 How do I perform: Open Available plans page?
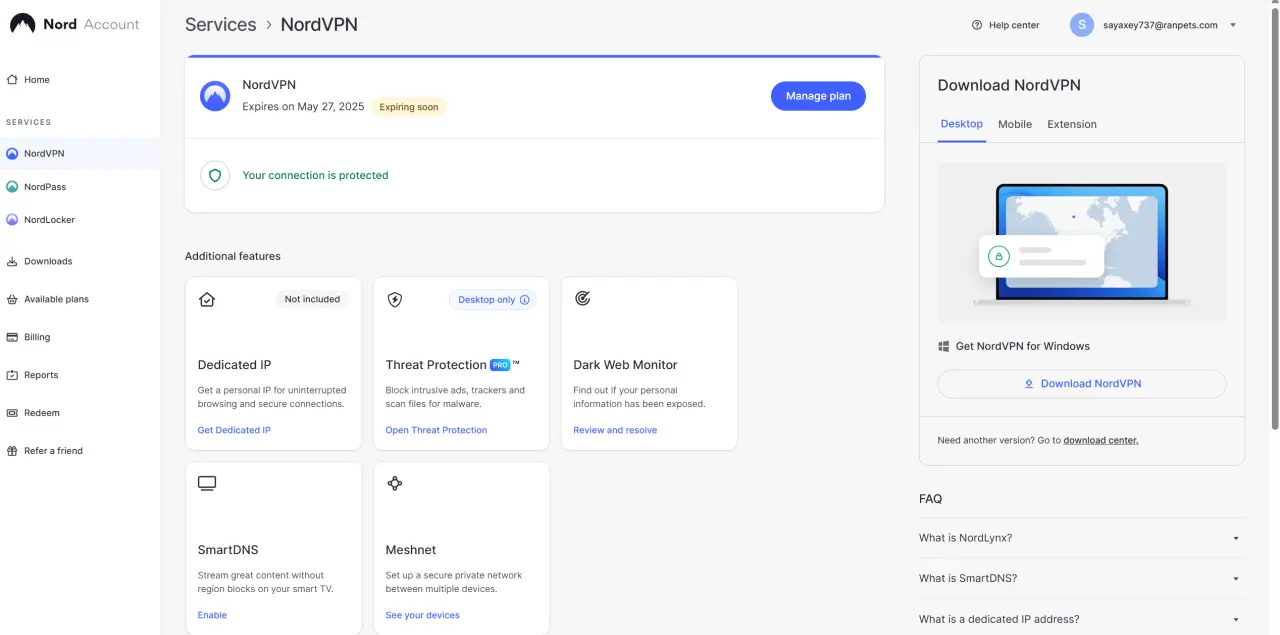click(x=80, y=299)
